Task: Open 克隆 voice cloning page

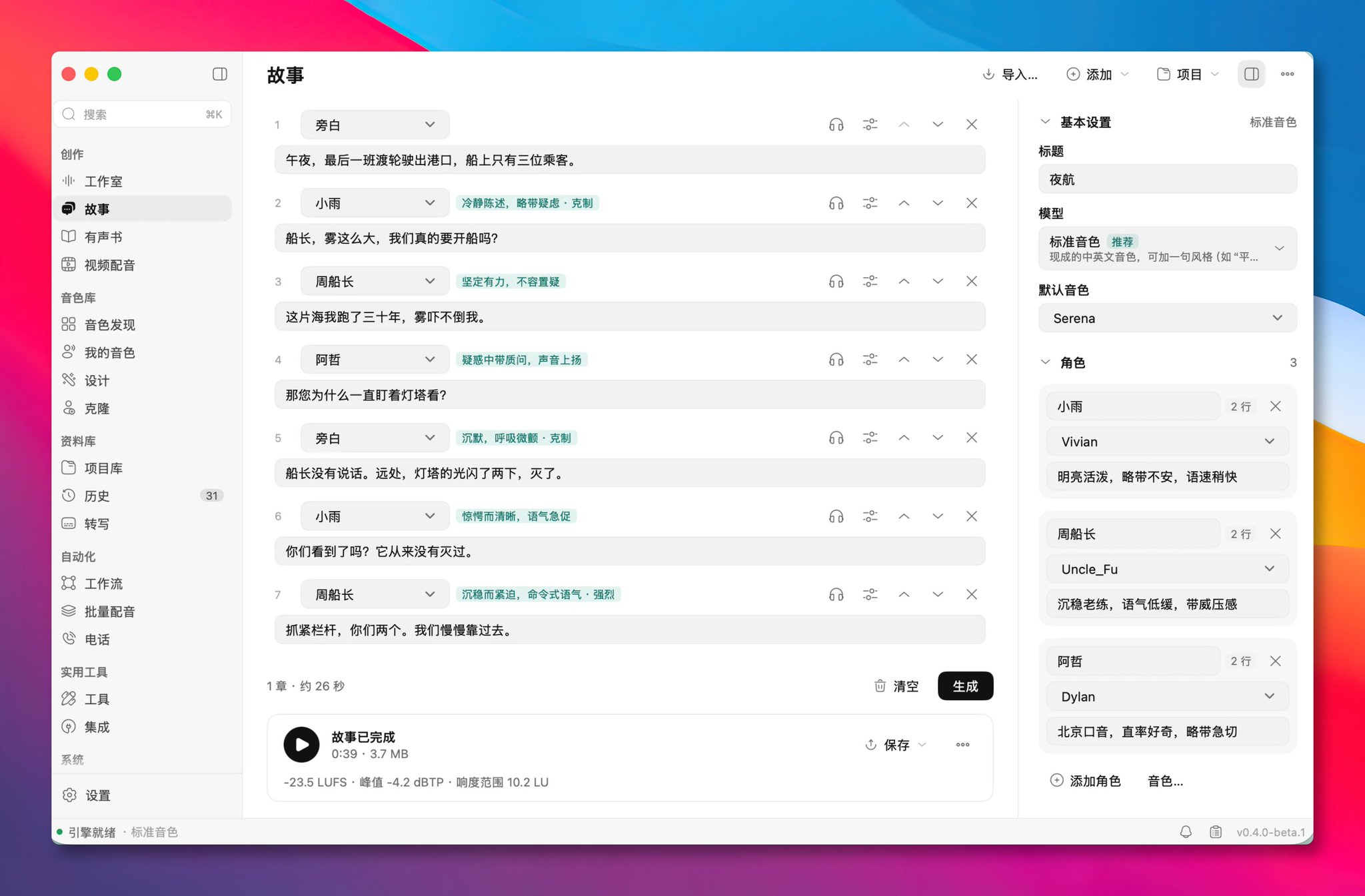Action: (x=144, y=408)
